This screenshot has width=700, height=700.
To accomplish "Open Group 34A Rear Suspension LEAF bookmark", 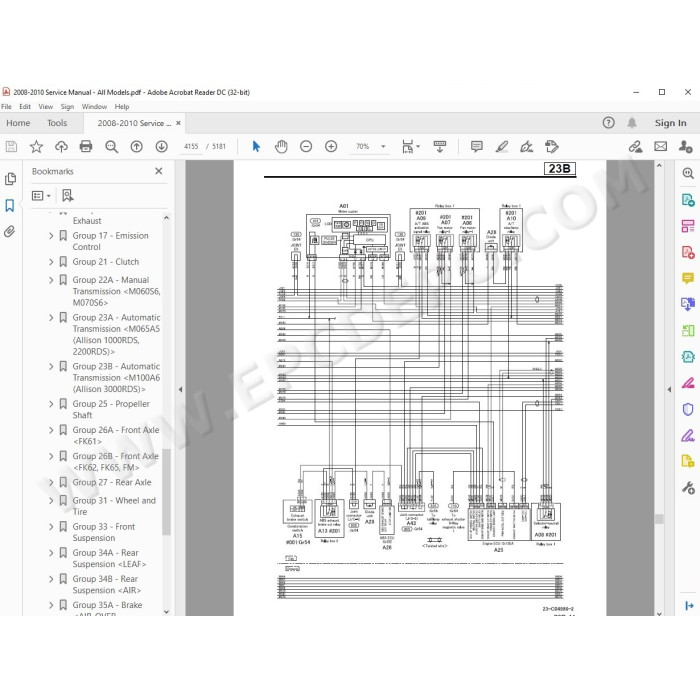I will [x=109, y=558].
